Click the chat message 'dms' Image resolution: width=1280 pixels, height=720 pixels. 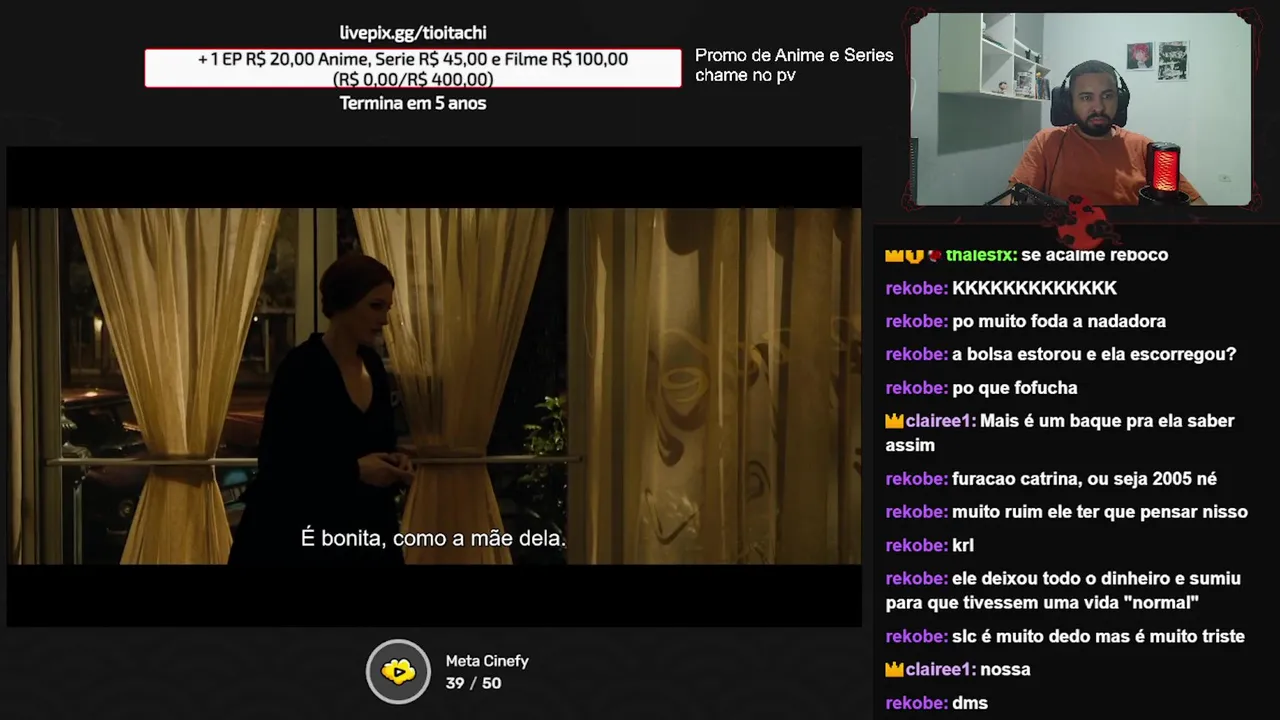[x=970, y=703]
